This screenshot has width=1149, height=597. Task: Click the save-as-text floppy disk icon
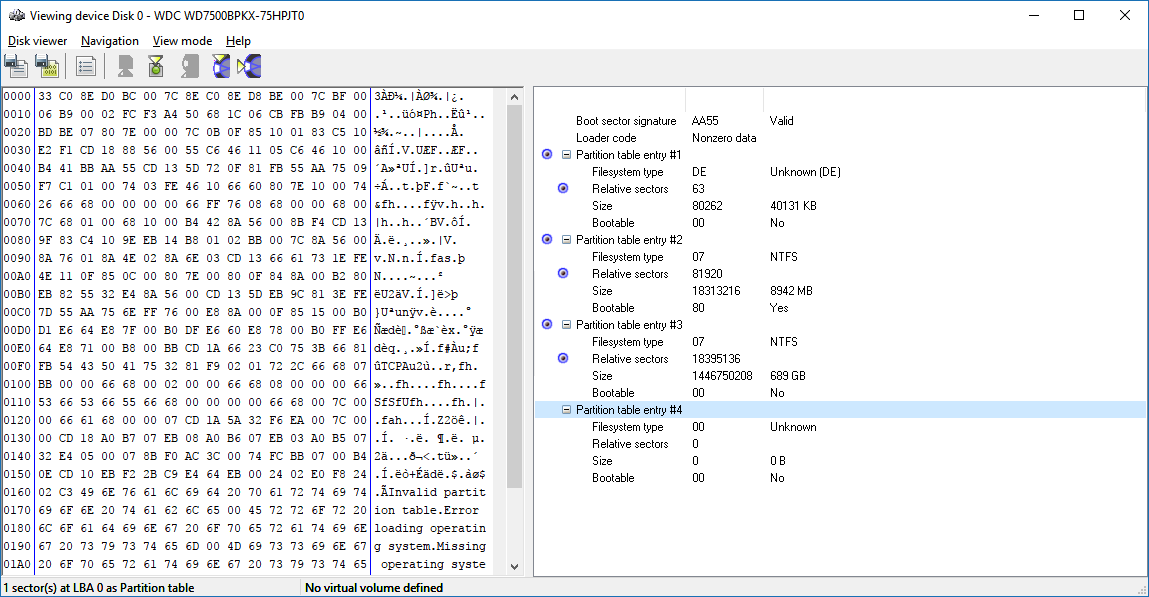(x=16, y=66)
